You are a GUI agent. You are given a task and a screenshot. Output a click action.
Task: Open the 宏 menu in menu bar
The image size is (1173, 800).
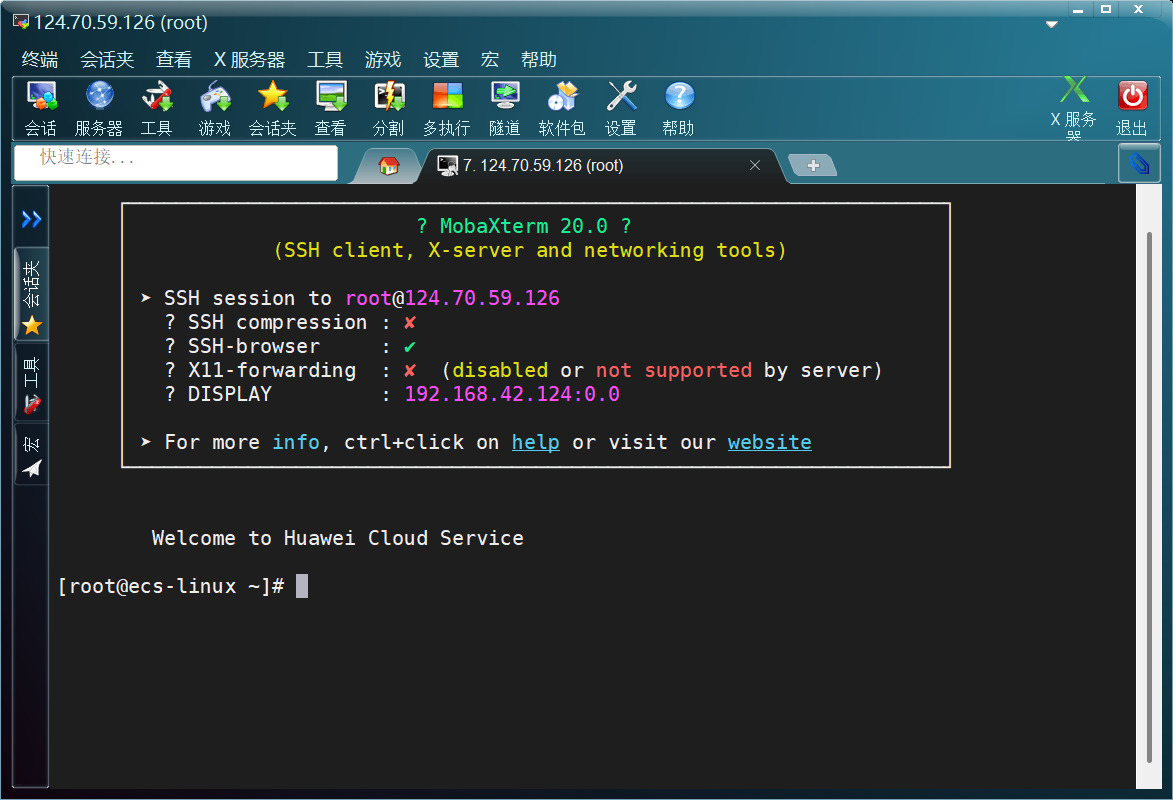490,59
